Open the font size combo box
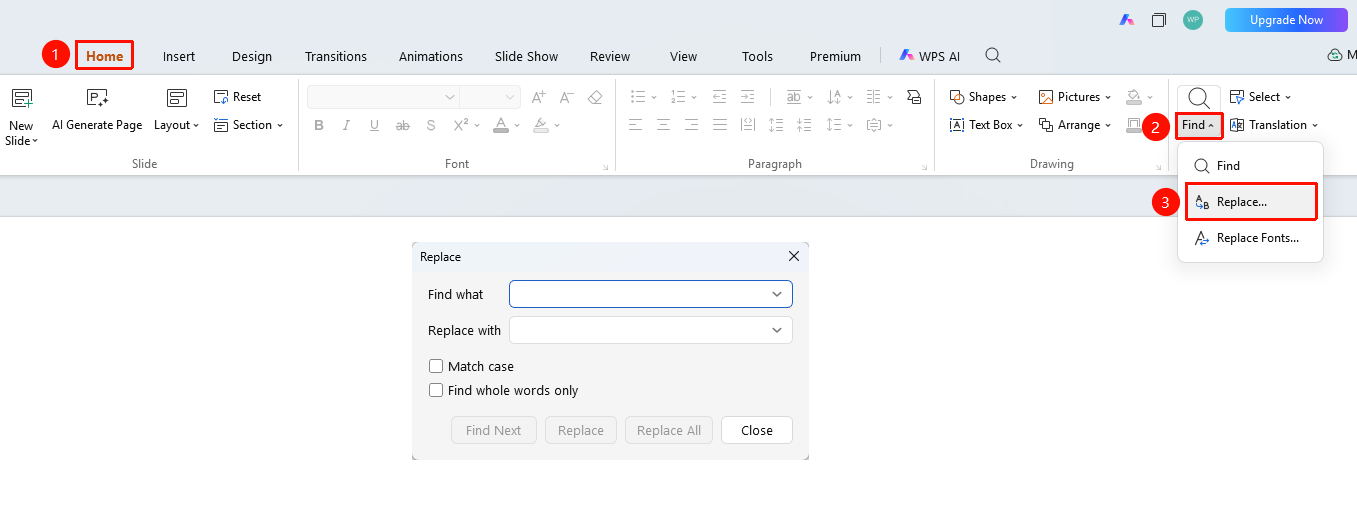 pos(490,97)
